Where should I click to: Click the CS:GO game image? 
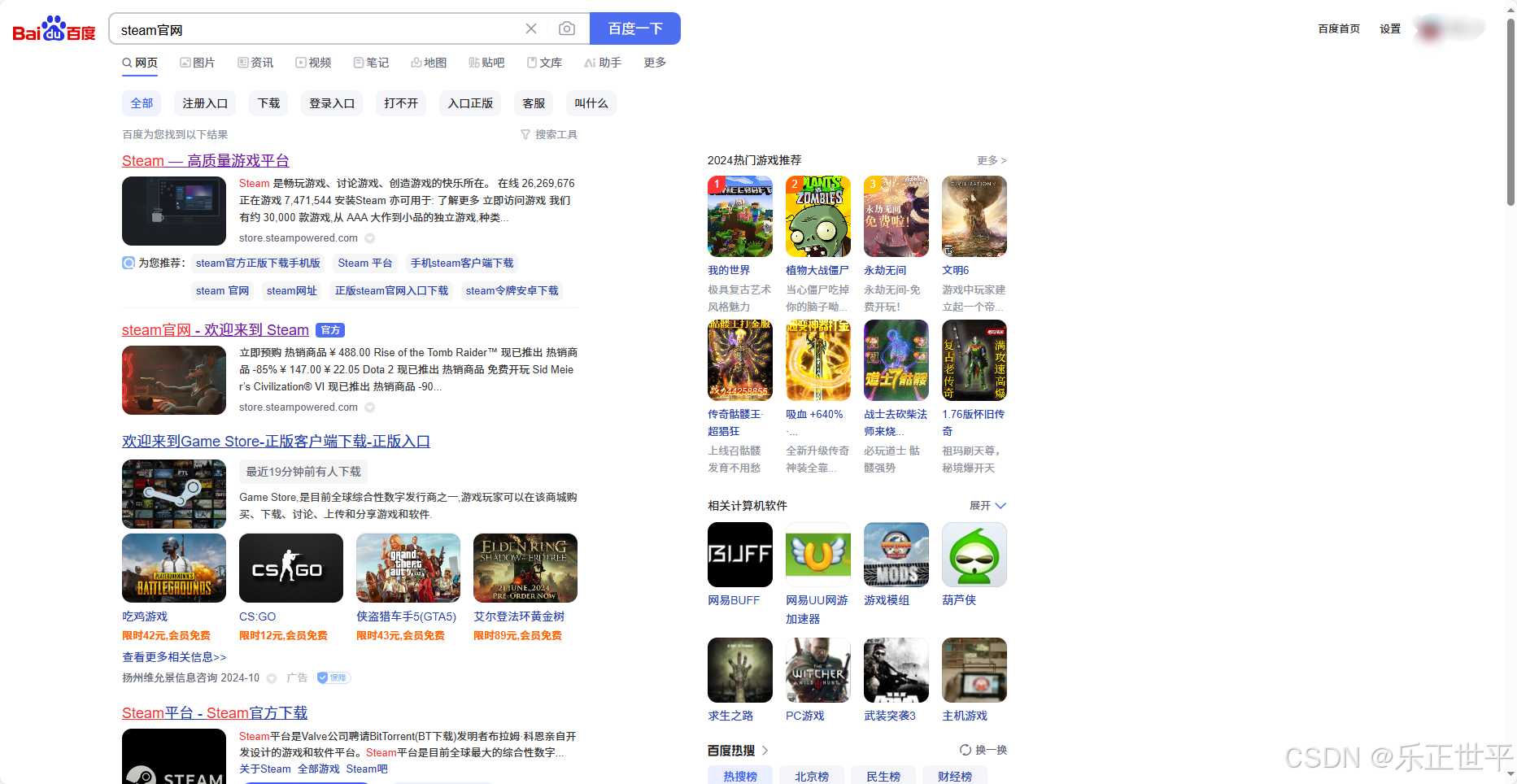coord(291,568)
